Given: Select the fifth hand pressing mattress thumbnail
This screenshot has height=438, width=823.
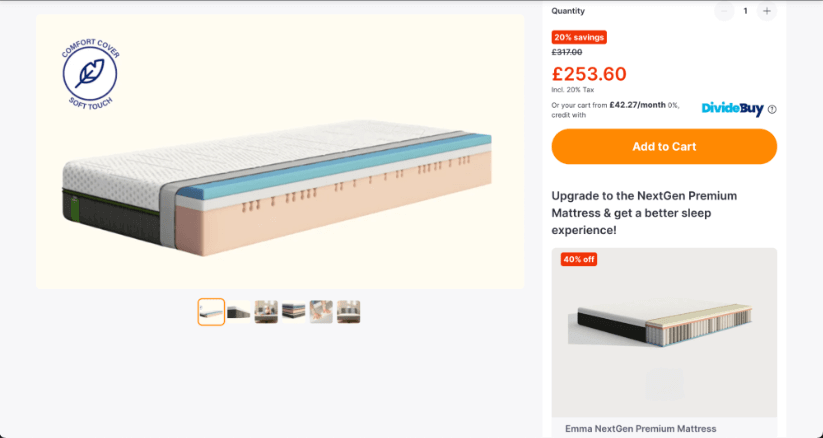Looking at the screenshot, I should point(321,312).
